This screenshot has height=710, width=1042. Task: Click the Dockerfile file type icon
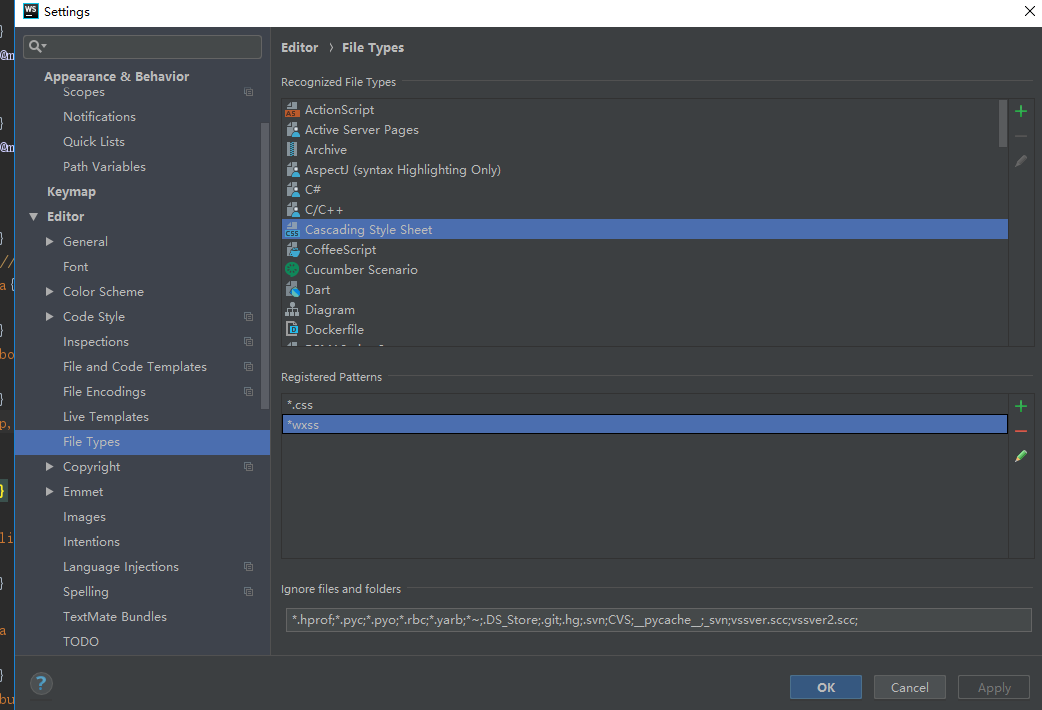point(292,329)
